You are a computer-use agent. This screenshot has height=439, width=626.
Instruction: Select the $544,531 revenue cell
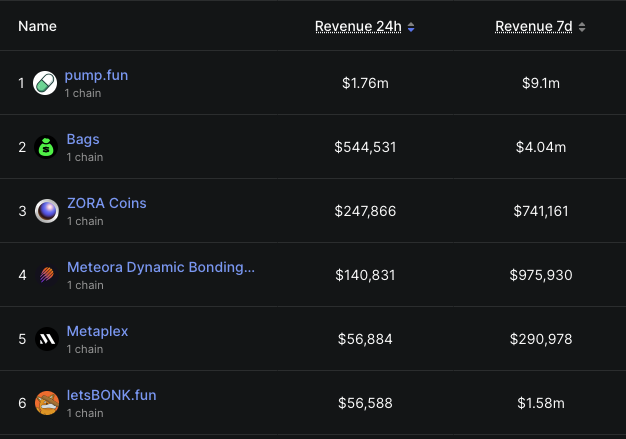point(365,147)
